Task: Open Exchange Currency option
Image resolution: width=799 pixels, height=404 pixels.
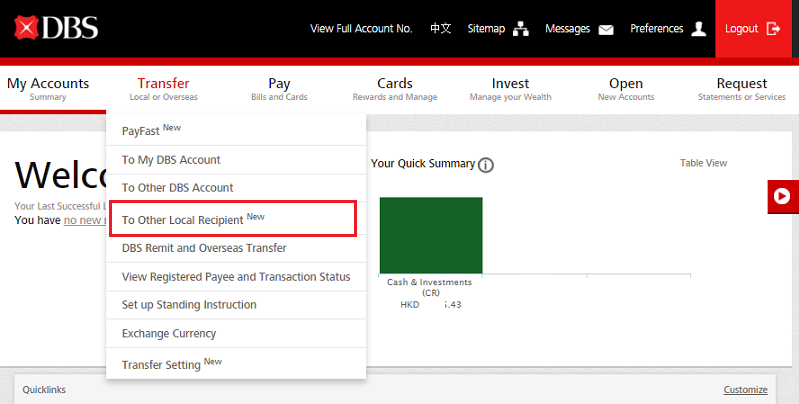Action: 175,333
